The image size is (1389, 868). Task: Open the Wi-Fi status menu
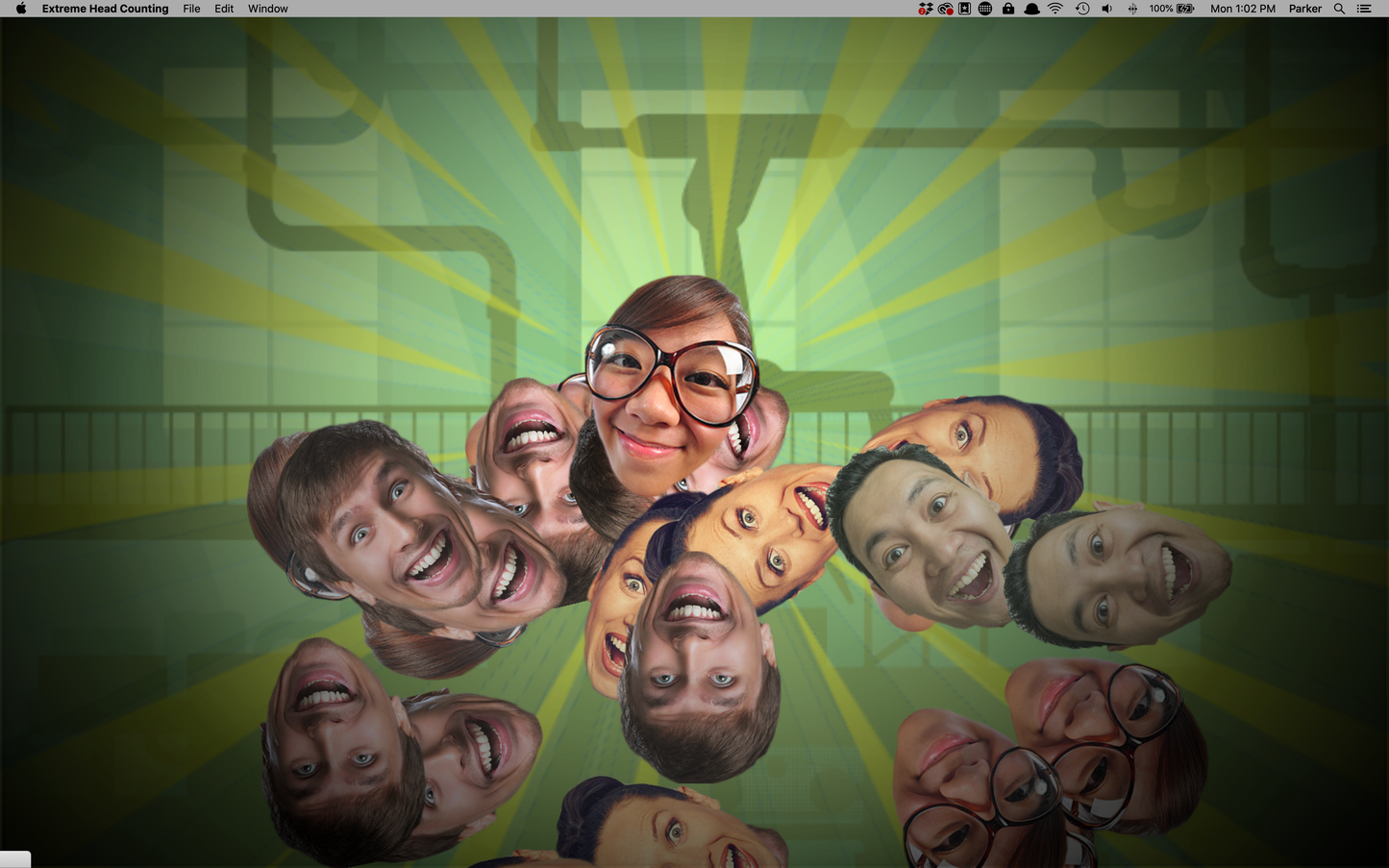click(x=1055, y=9)
